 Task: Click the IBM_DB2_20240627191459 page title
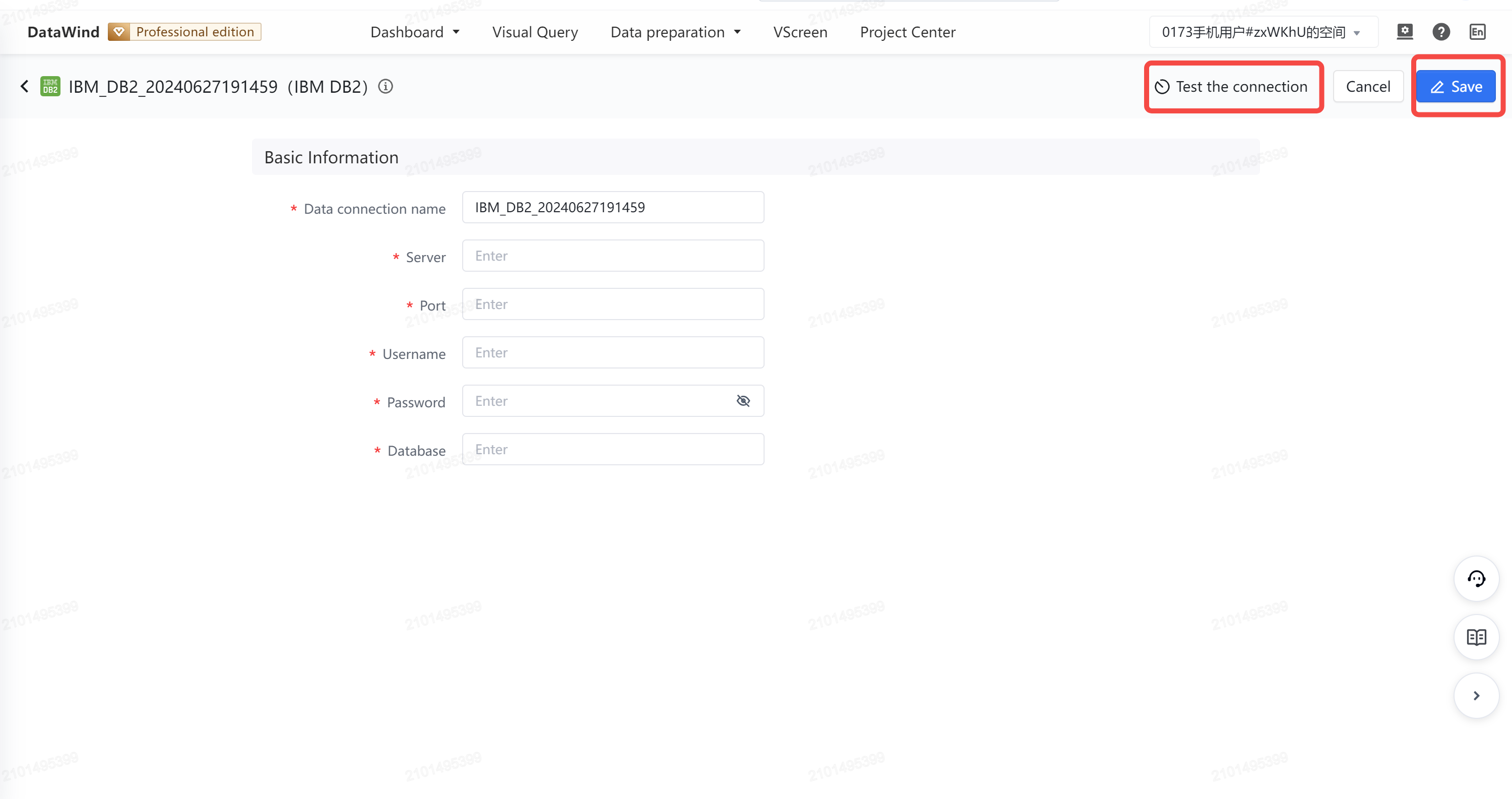(x=218, y=87)
